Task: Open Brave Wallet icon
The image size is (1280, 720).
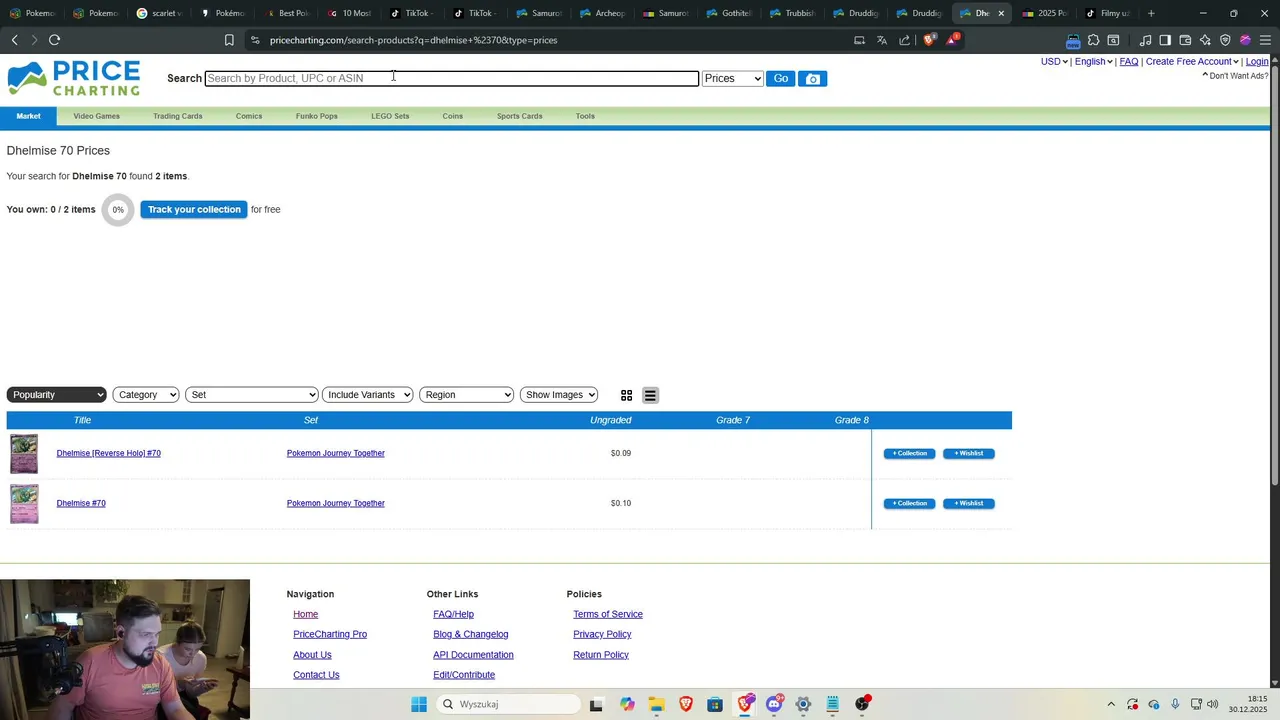Action: click(x=1185, y=40)
